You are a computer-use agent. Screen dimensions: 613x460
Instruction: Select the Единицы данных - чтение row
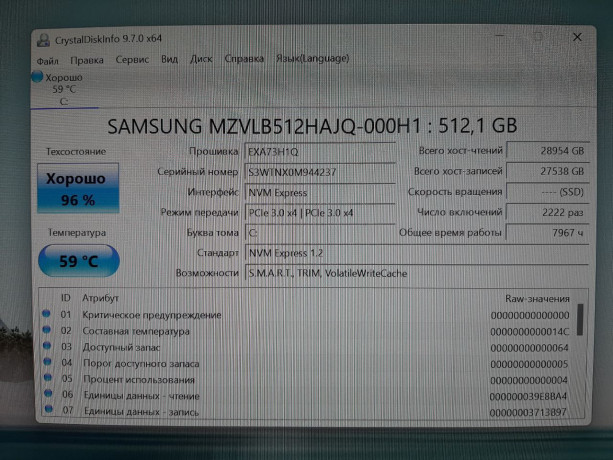coord(307,396)
